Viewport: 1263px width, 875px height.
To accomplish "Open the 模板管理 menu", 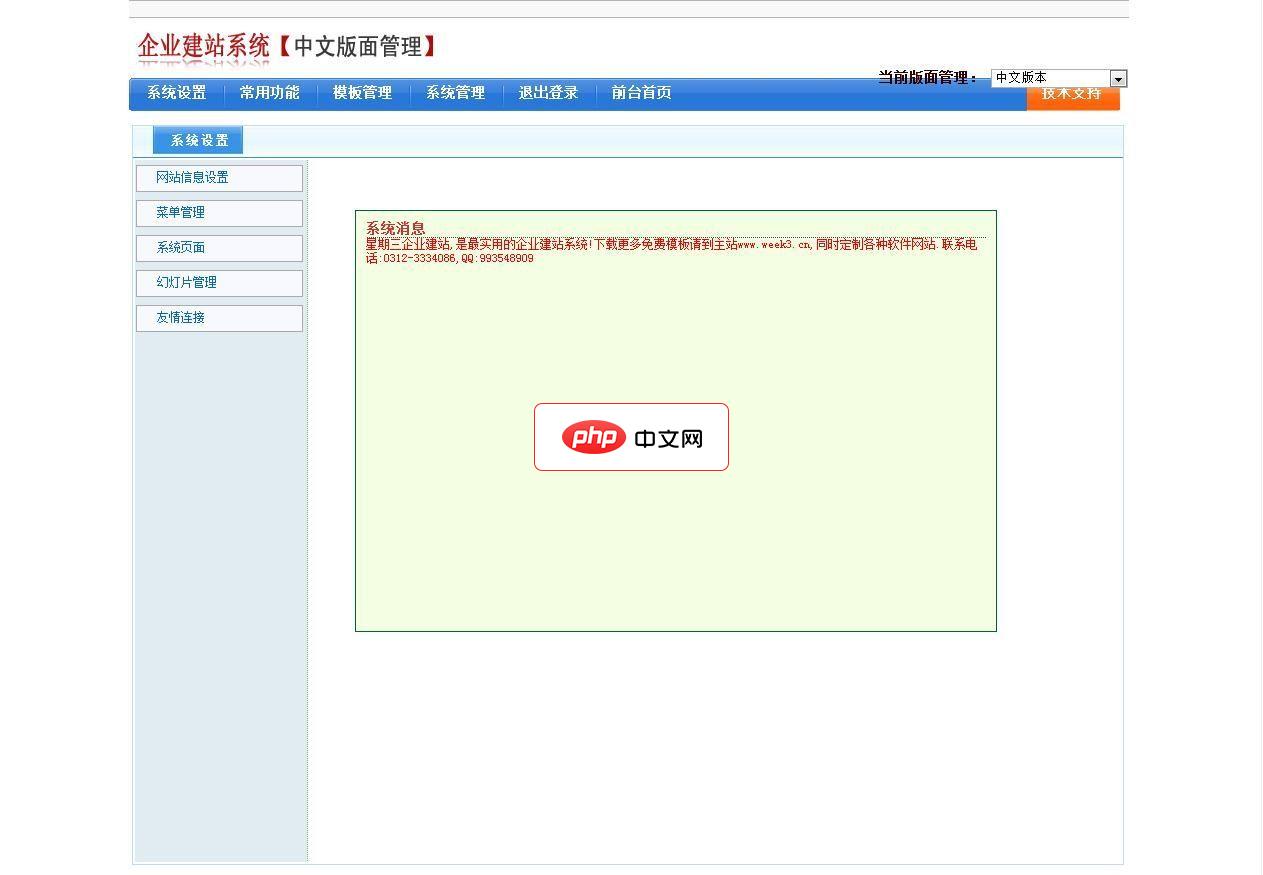I will 363,93.
